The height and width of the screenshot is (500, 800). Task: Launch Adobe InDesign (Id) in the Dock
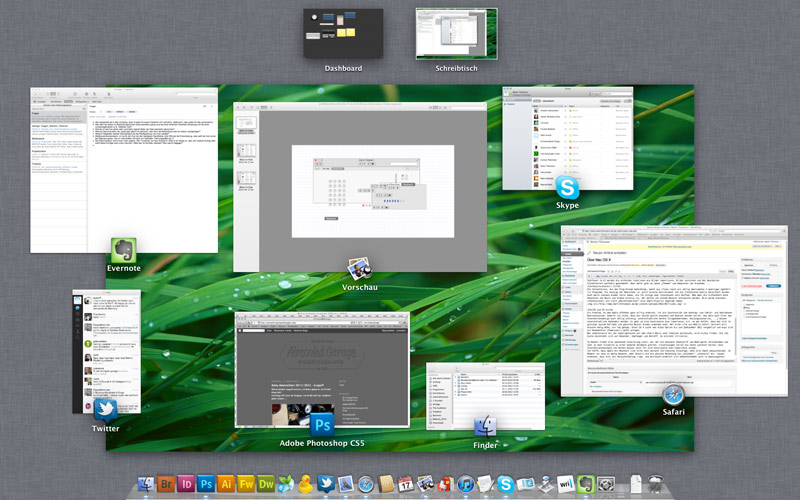click(x=186, y=484)
